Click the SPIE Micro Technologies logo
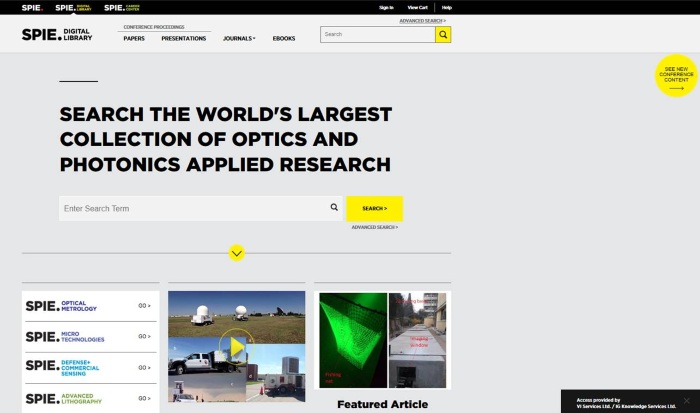Viewport: 700px width, 413px height. 65,337
